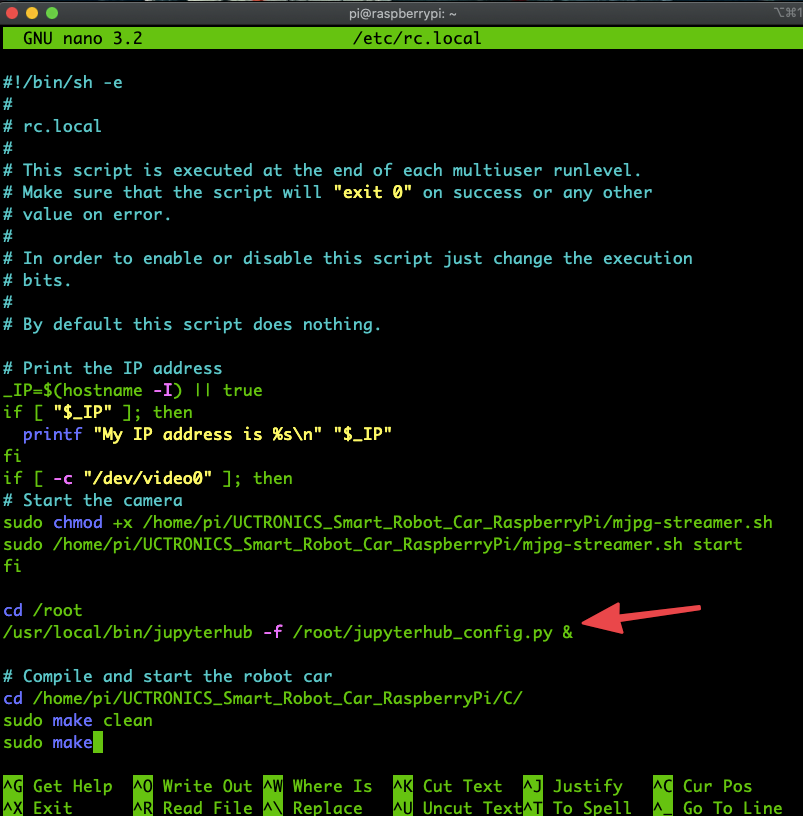Click the _IP=$(hostname -I) line
The height and width of the screenshot is (816, 803).
point(133,390)
